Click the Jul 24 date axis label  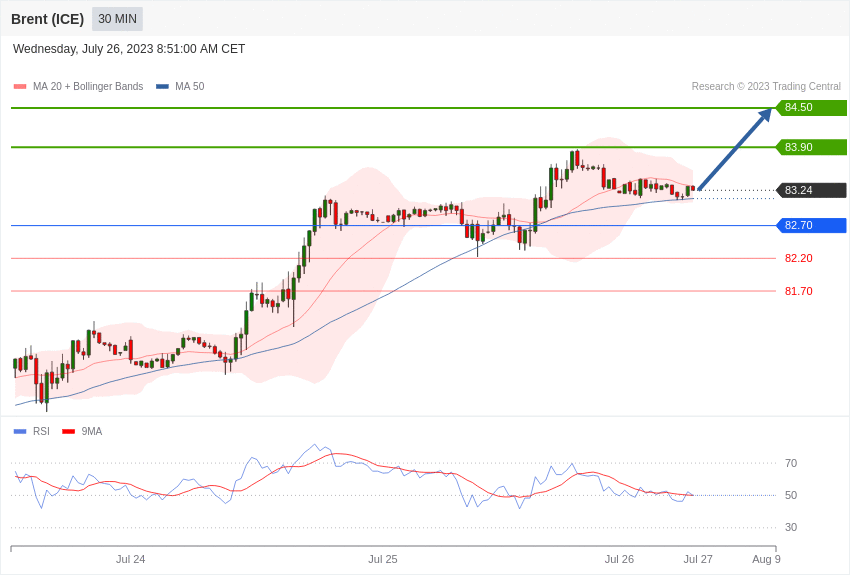coord(130,559)
